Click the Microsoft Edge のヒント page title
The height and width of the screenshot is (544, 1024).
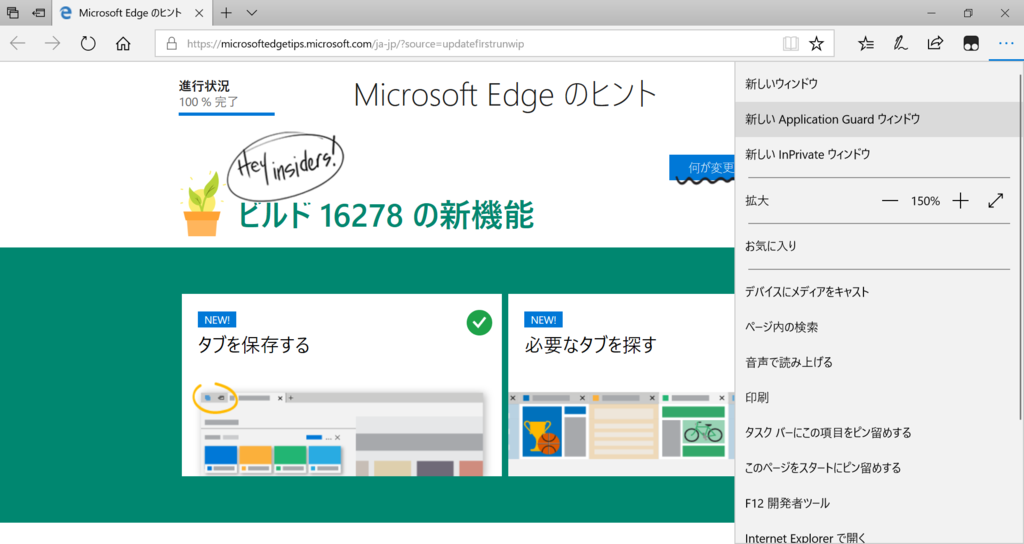tap(505, 95)
